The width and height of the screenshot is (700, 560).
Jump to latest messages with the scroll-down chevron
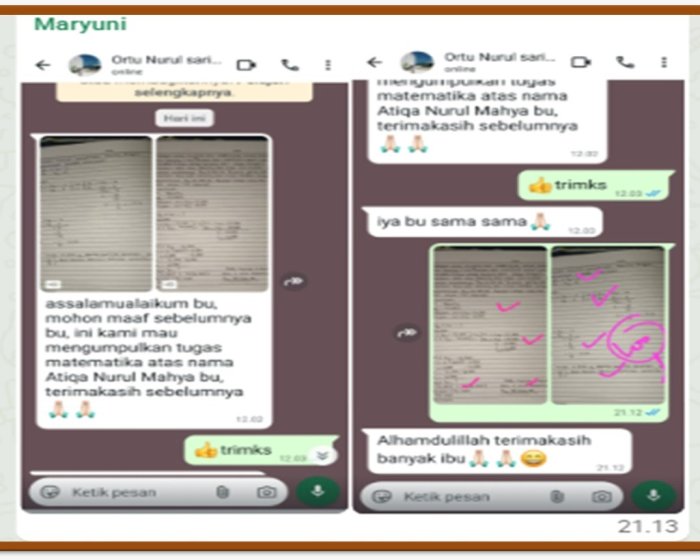tap(322, 456)
